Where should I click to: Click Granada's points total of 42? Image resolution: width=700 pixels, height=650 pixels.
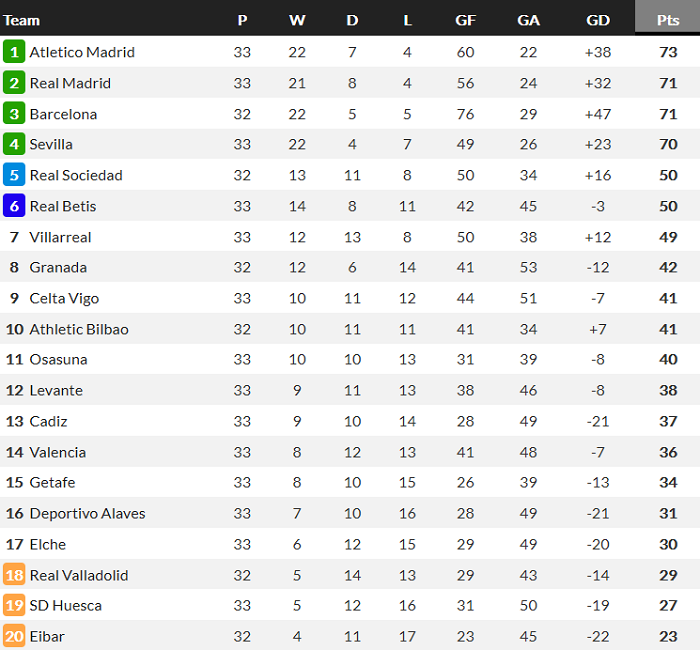[667, 267]
